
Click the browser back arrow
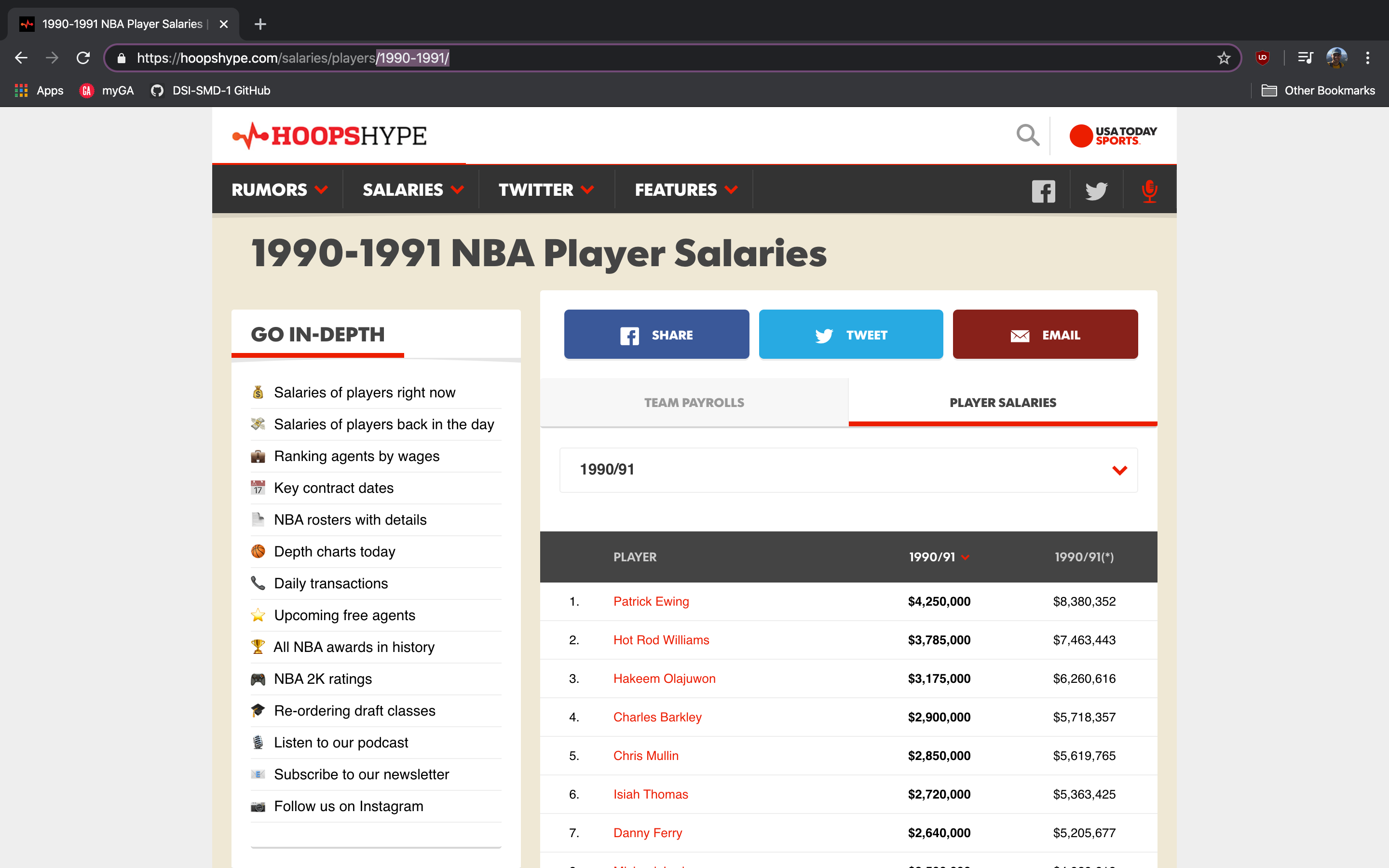21,58
